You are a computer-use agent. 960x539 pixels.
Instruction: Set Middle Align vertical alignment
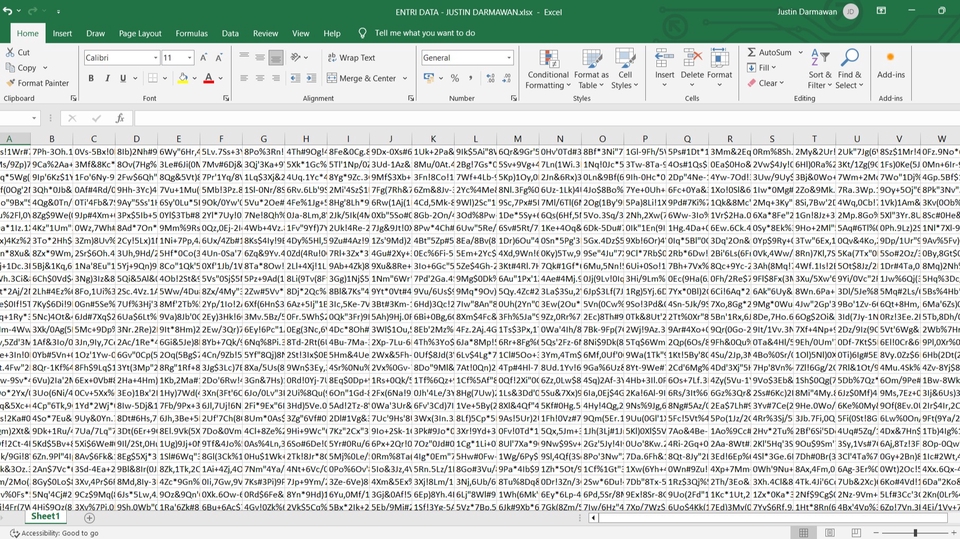click(260, 58)
